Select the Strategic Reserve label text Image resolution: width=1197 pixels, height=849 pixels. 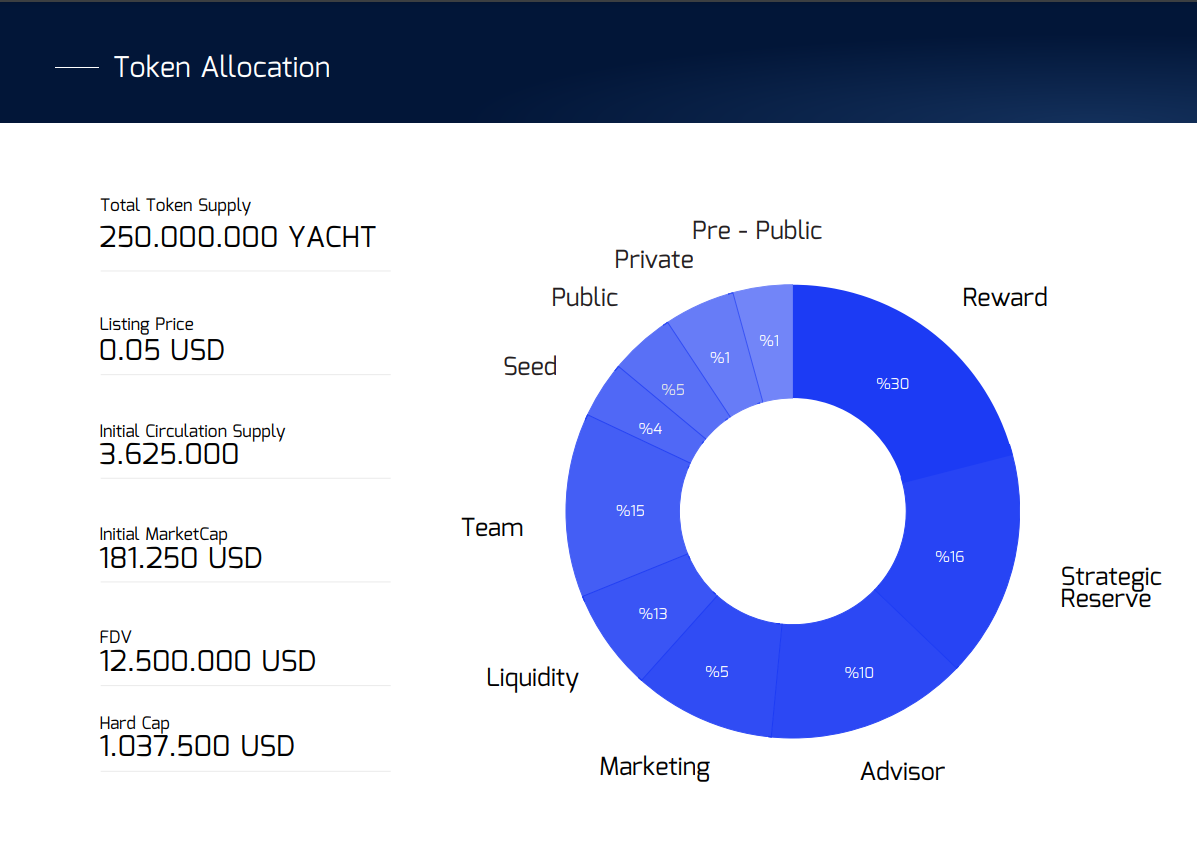pyautogui.click(x=1111, y=587)
